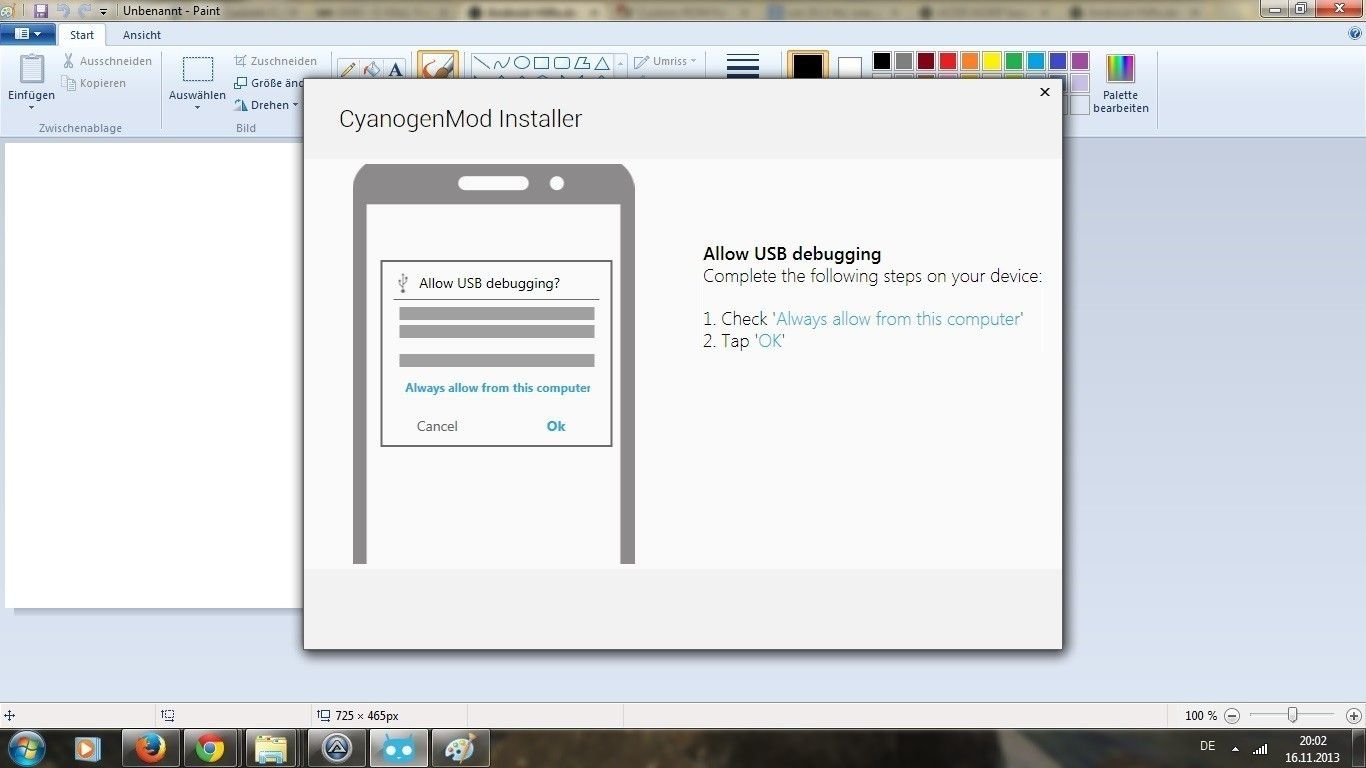
Task: Choose the polygon shape
Action: coord(582,62)
